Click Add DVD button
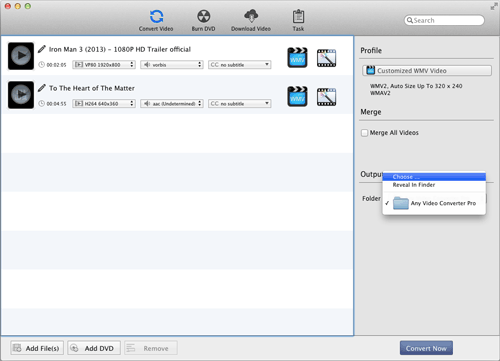This screenshot has width=500, height=361. pos(94,348)
